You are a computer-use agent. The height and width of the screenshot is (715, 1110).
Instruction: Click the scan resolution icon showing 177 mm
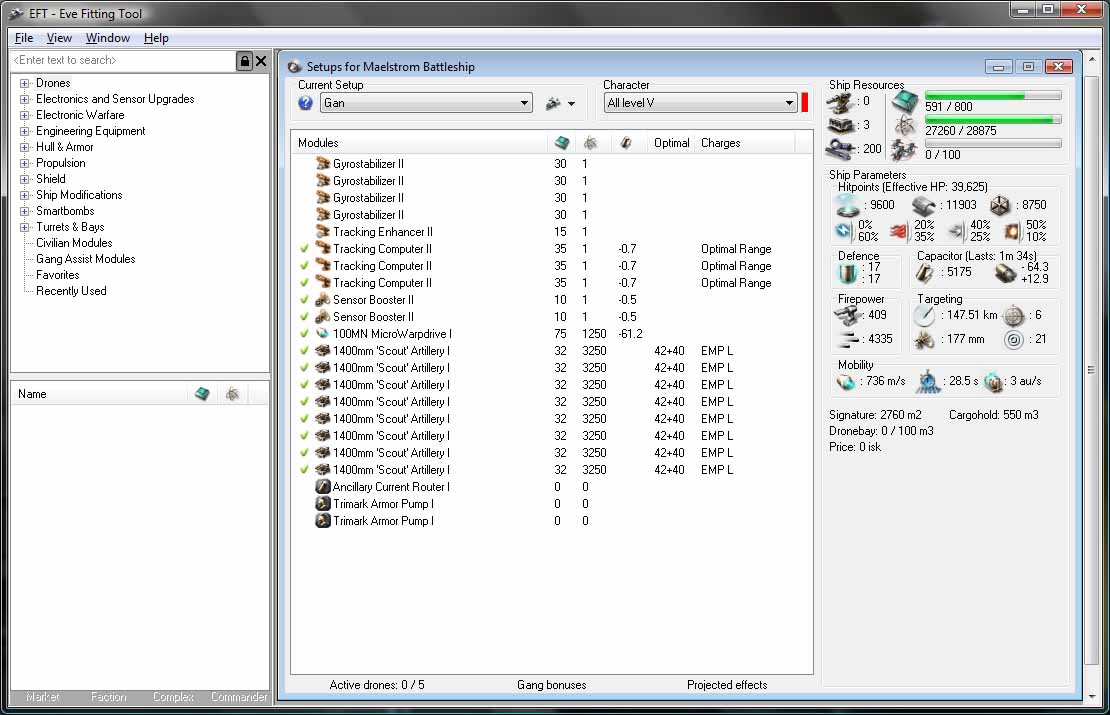(925, 340)
